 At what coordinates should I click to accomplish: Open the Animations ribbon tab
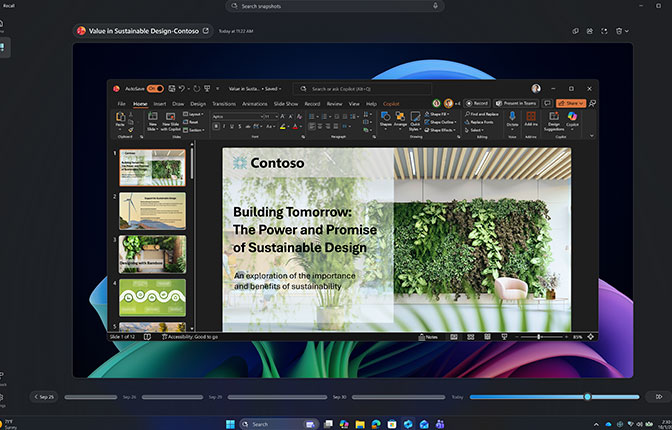[x=255, y=104]
